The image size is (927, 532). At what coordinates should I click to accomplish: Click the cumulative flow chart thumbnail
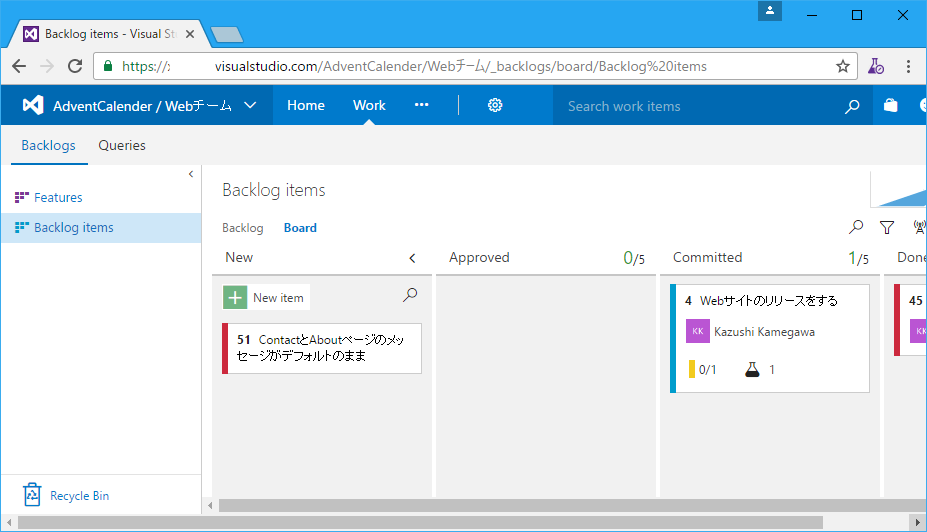(899, 189)
